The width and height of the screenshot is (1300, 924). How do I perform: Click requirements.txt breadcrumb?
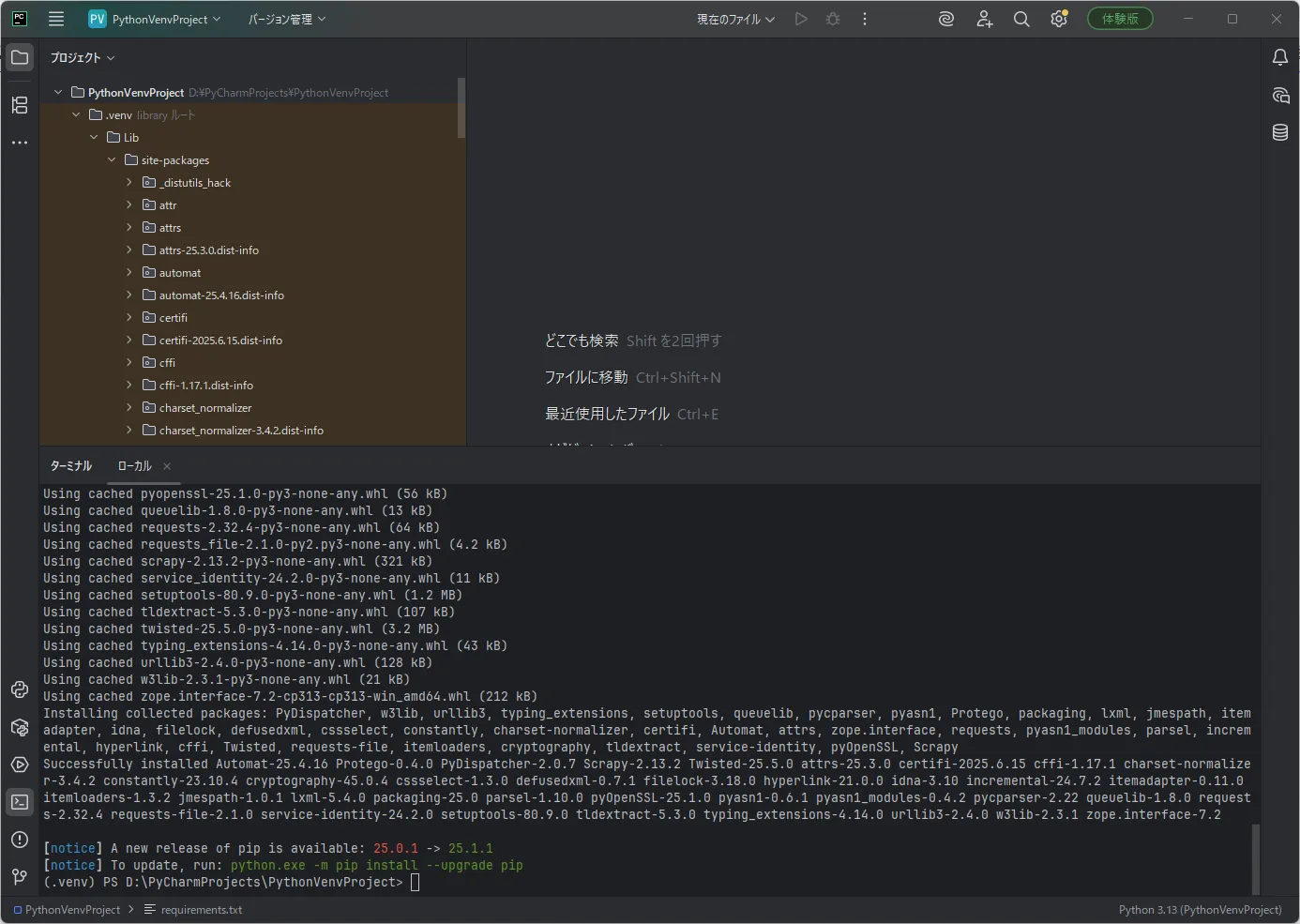193,910
